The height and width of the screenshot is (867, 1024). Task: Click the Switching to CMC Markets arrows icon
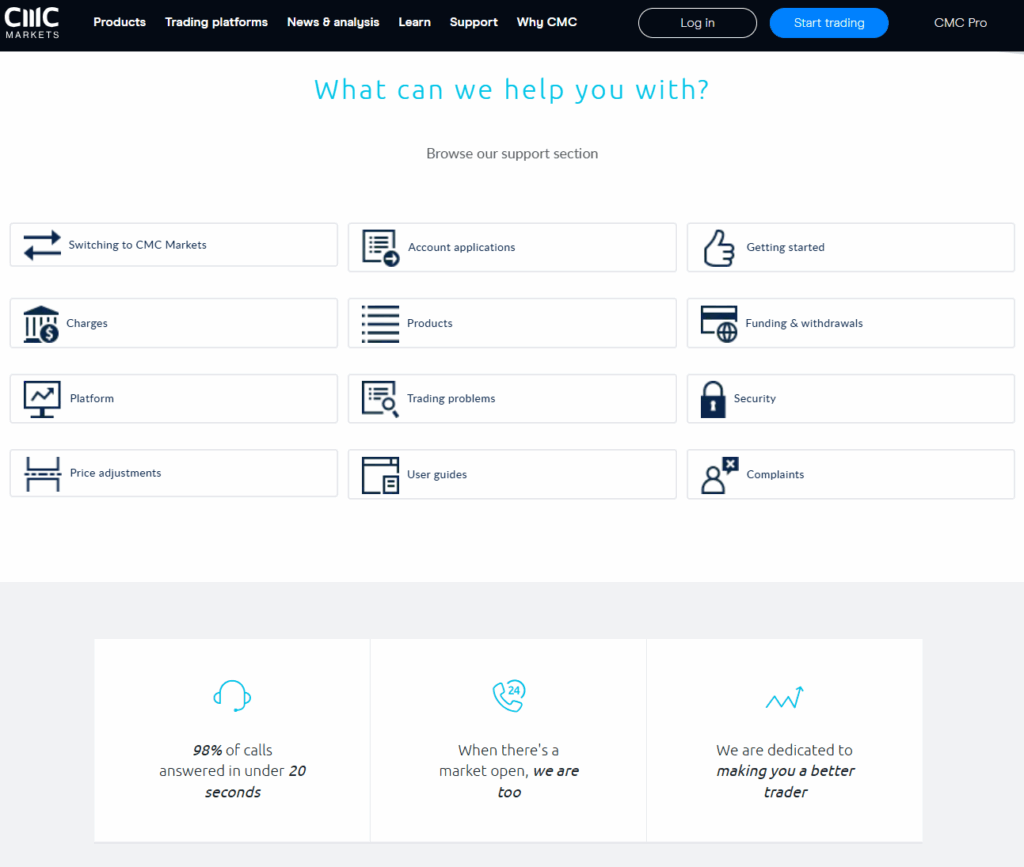(42, 245)
